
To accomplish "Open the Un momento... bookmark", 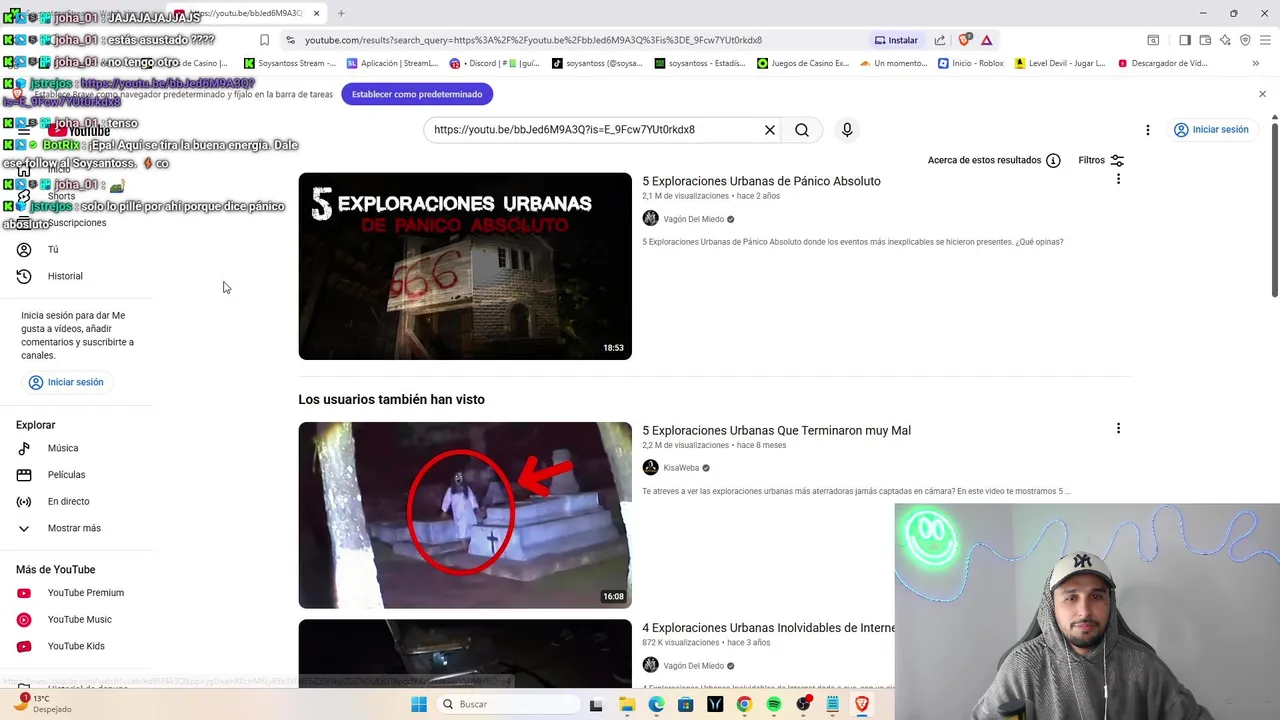I will pos(893,63).
